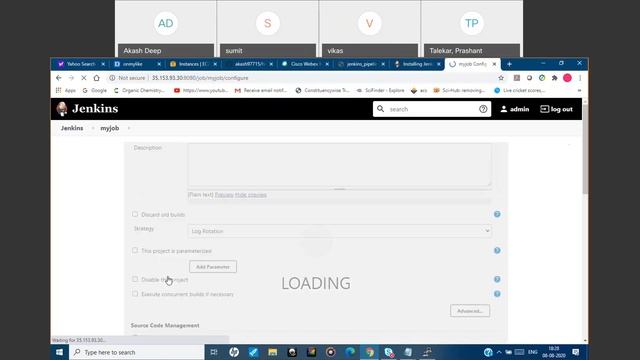Open a new browser tab with plus
This screenshot has height=360, width=640.
509,64
